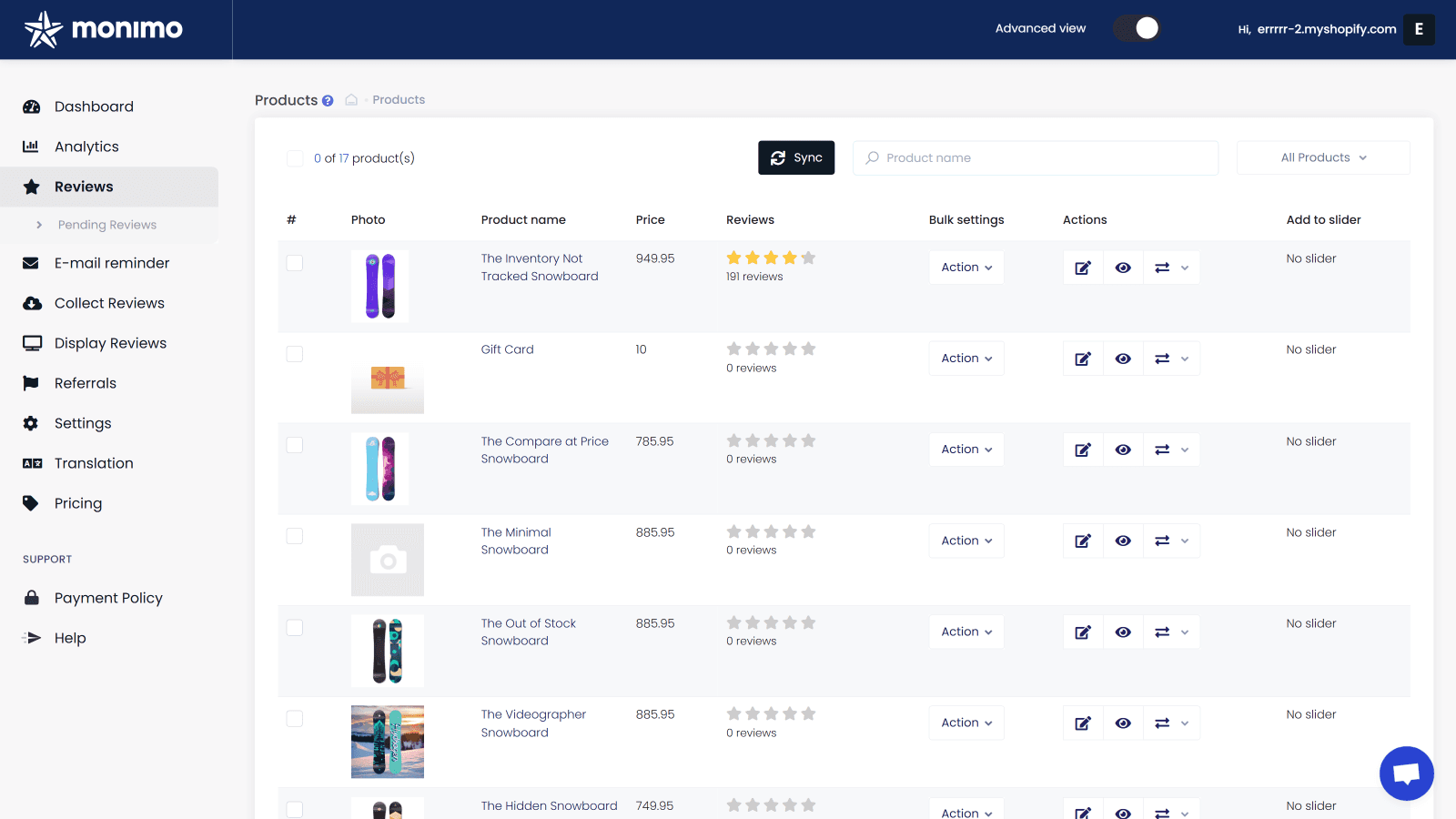Edit the Gift Card product reviews
The width and height of the screenshot is (1456, 819).
tap(1082, 358)
